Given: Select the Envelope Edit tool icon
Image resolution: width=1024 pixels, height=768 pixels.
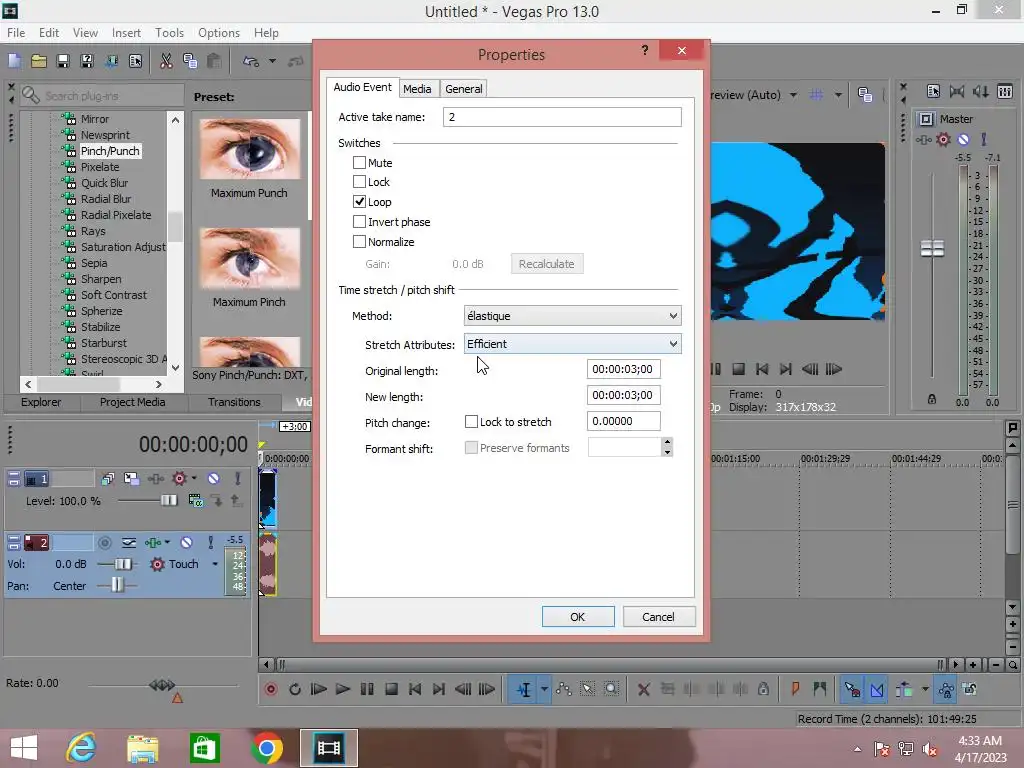Looking at the screenshot, I should click(x=564, y=689).
